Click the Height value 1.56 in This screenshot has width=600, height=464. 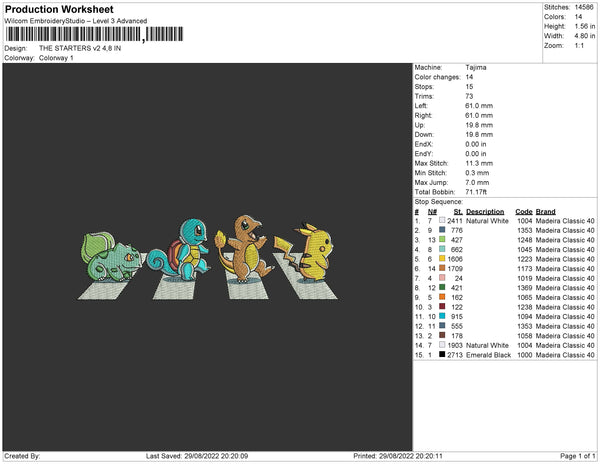click(x=585, y=26)
